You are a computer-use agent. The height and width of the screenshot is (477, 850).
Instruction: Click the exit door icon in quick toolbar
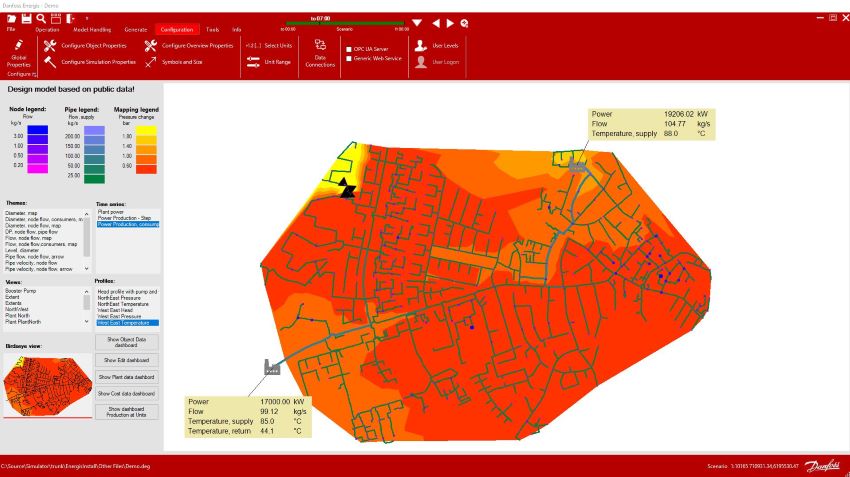70,18
